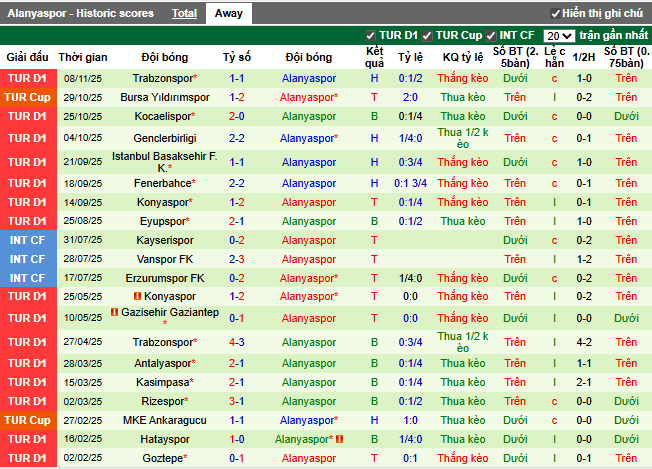Screen dimensions: 652x469
Task: Click the INT CF label dated 31/07/25
Action: (28, 240)
